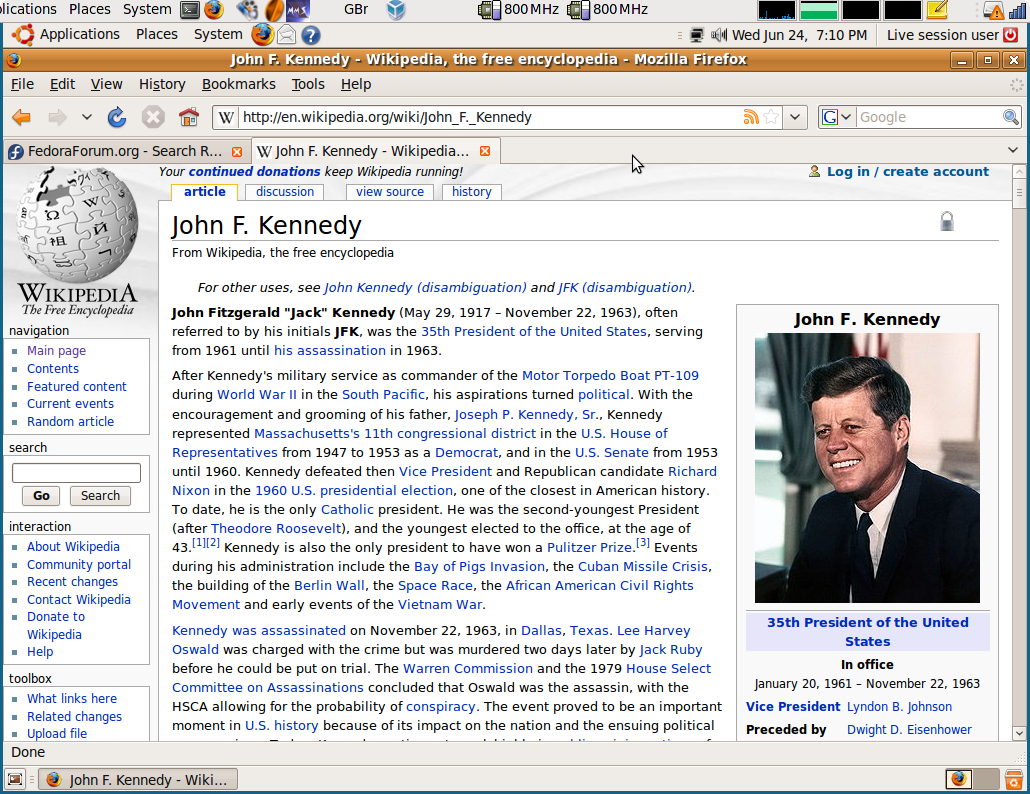Click the warning triangle tray icon
The height and width of the screenshot is (794, 1030).
point(993,11)
